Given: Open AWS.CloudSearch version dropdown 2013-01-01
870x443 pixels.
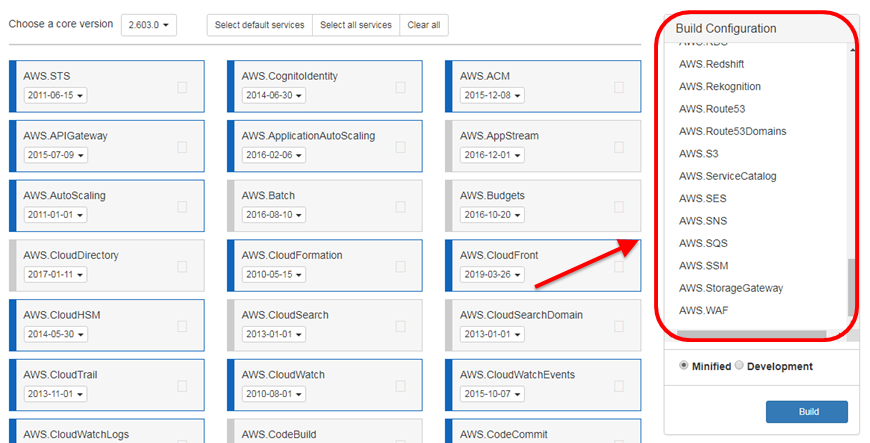Looking at the screenshot, I should click(x=274, y=334).
